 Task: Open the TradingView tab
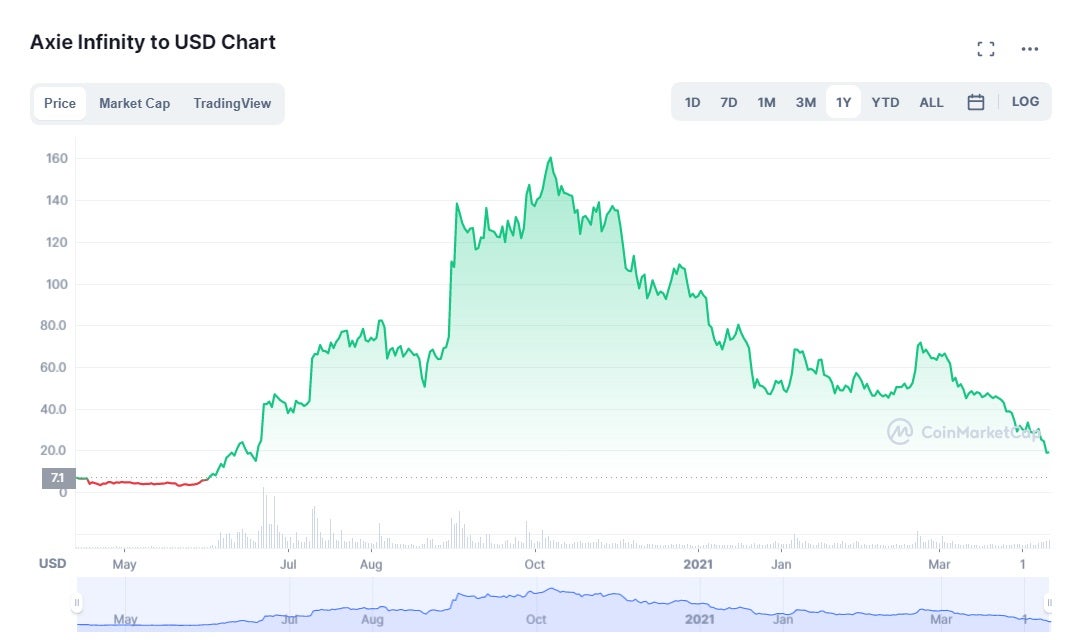231,103
